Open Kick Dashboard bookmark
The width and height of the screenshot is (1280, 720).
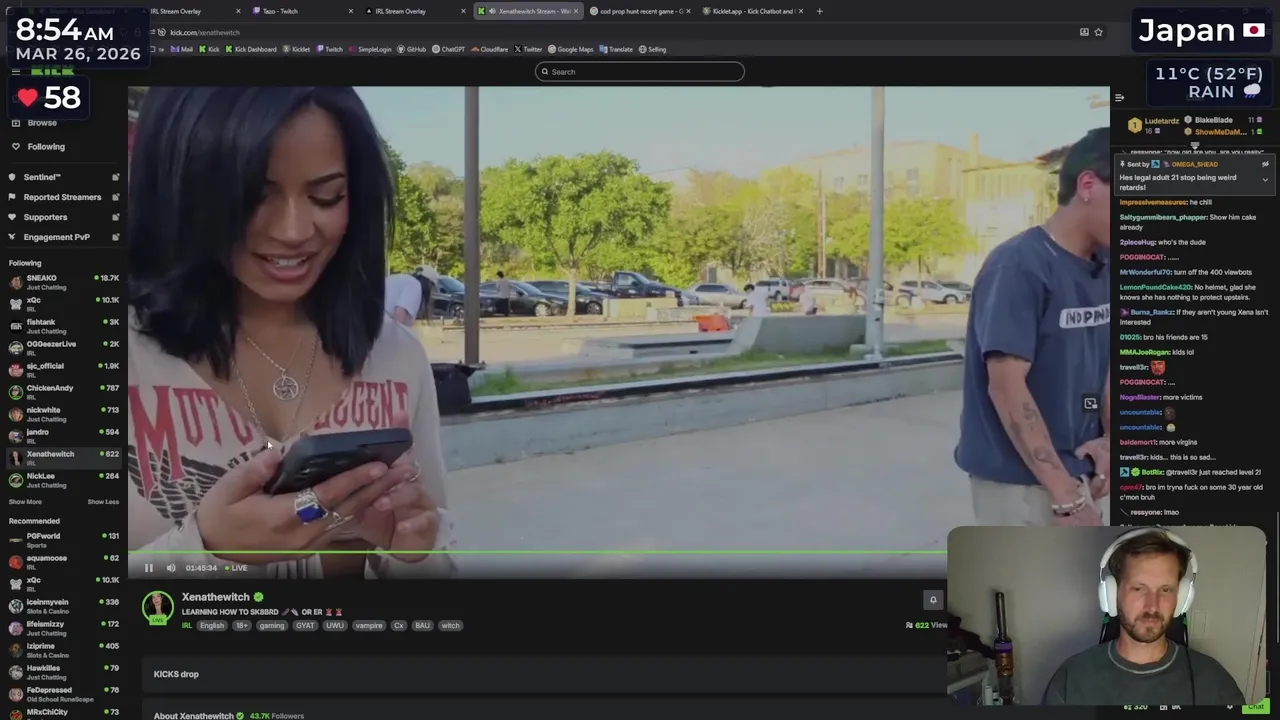[251, 49]
